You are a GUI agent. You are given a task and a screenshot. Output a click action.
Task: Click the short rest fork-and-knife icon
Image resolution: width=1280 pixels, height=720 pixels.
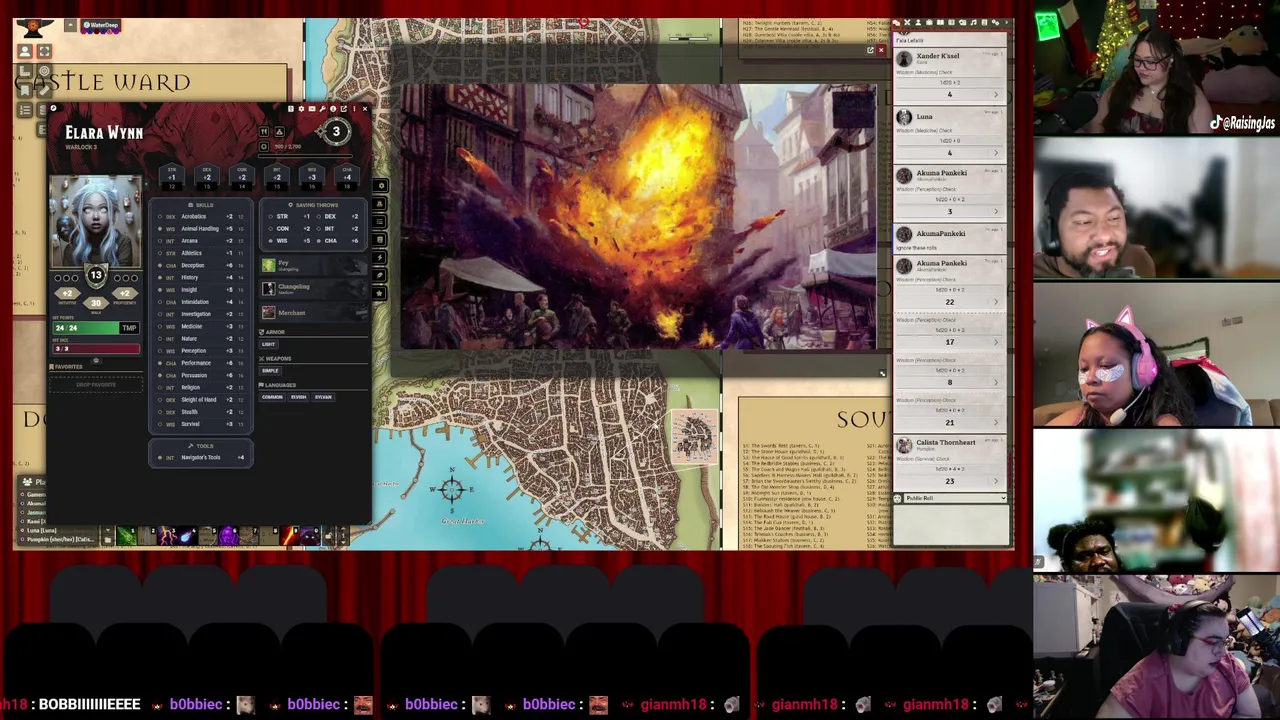point(264,131)
